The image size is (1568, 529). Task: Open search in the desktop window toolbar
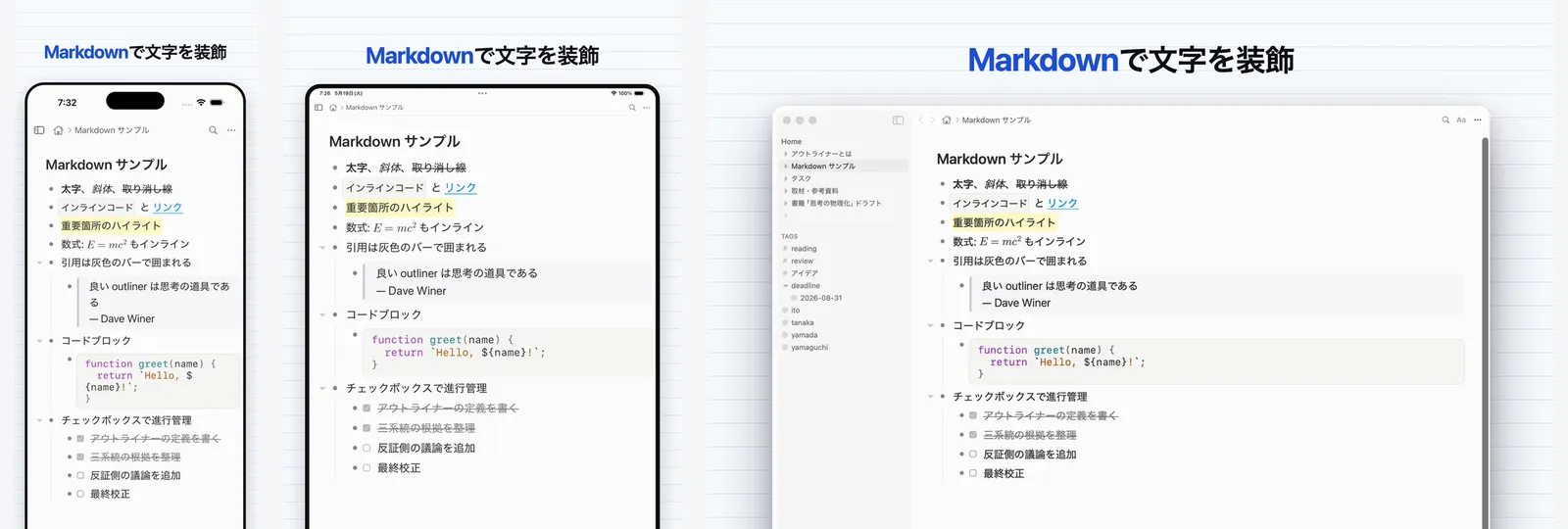click(x=1445, y=120)
